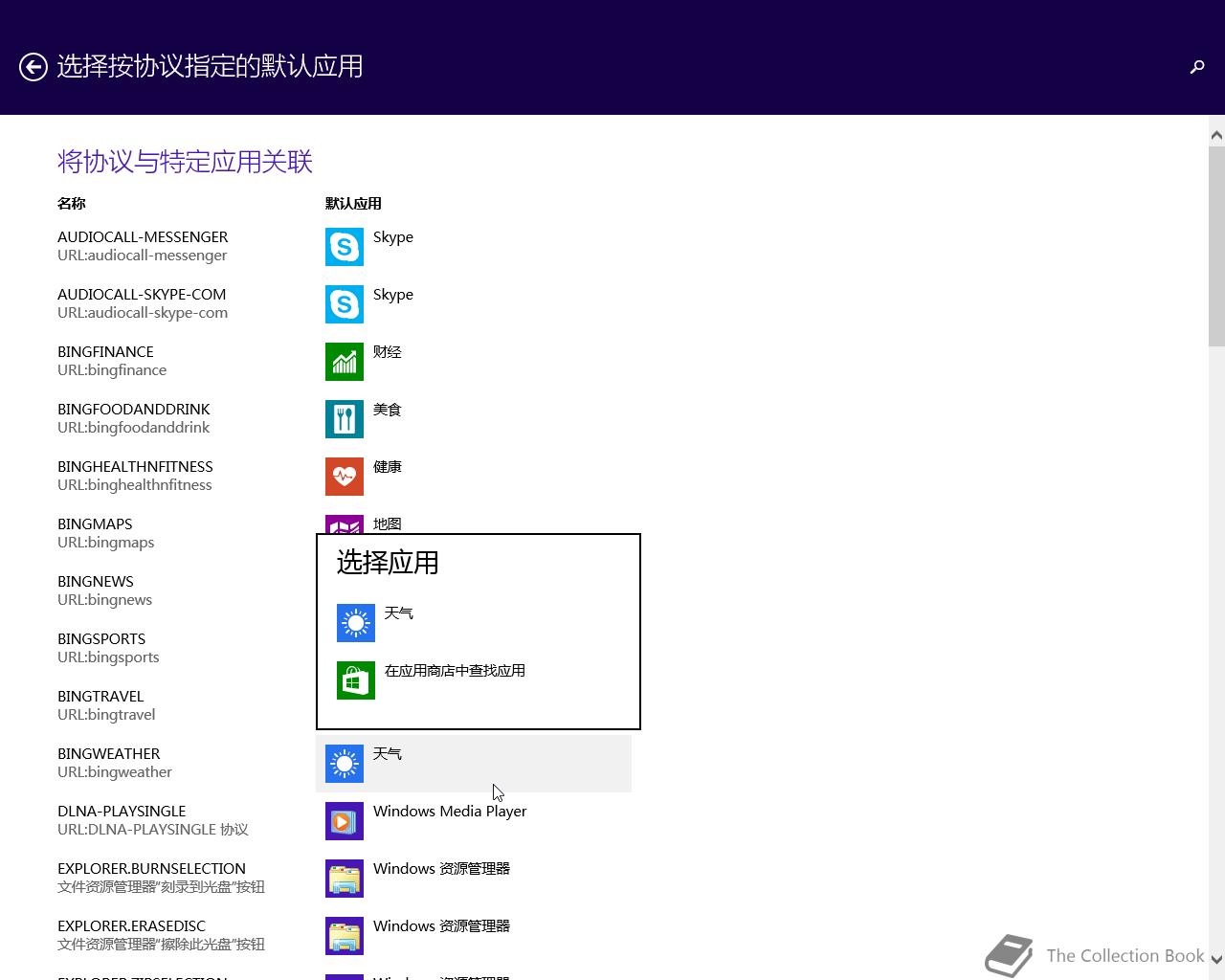This screenshot has width=1225, height=980.
Task: Go back with the circled arrow button
Action: point(33,67)
